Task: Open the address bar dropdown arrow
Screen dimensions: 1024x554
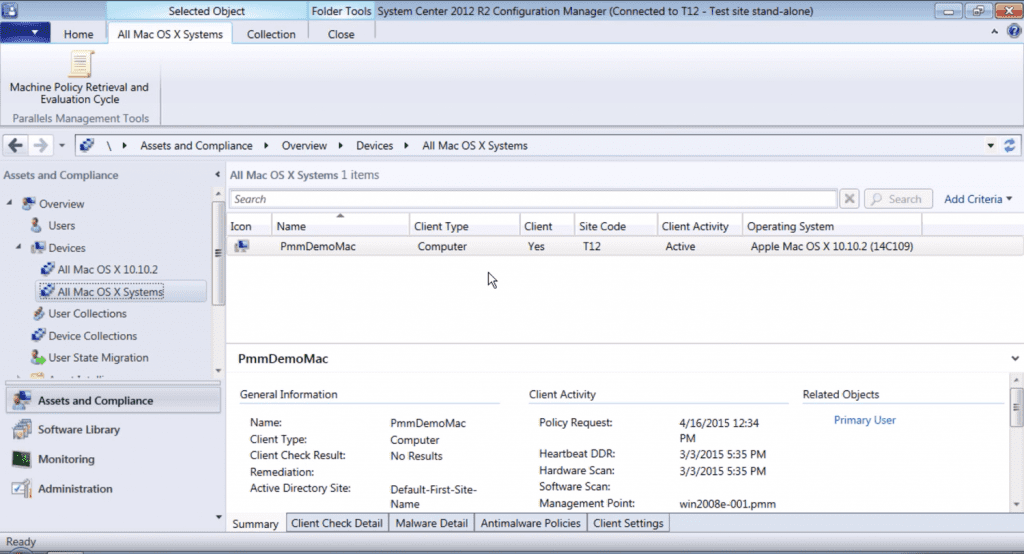Action: tap(991, 146)
